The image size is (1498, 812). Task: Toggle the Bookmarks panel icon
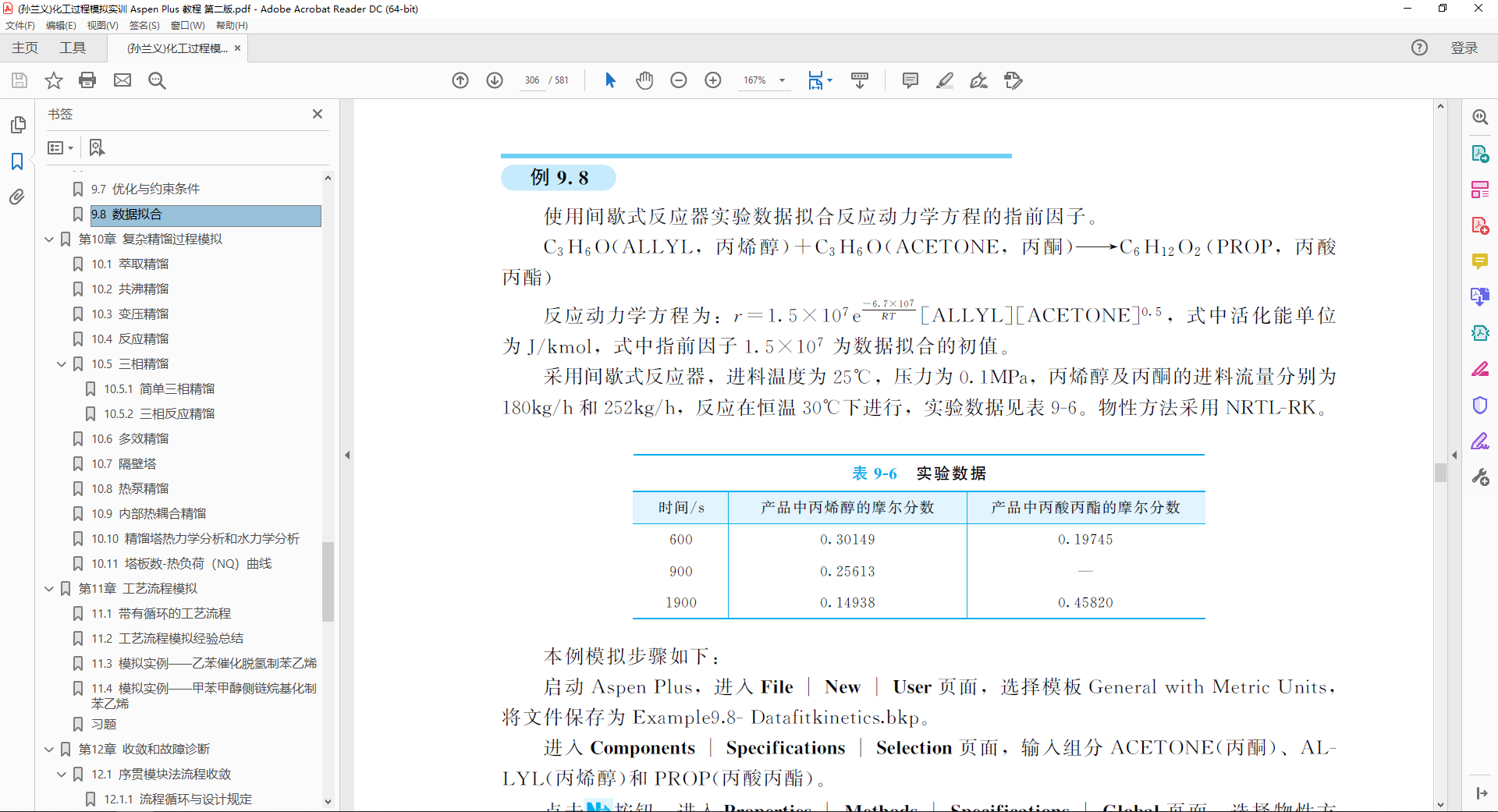pyautogui.click(x=17, y=161)
